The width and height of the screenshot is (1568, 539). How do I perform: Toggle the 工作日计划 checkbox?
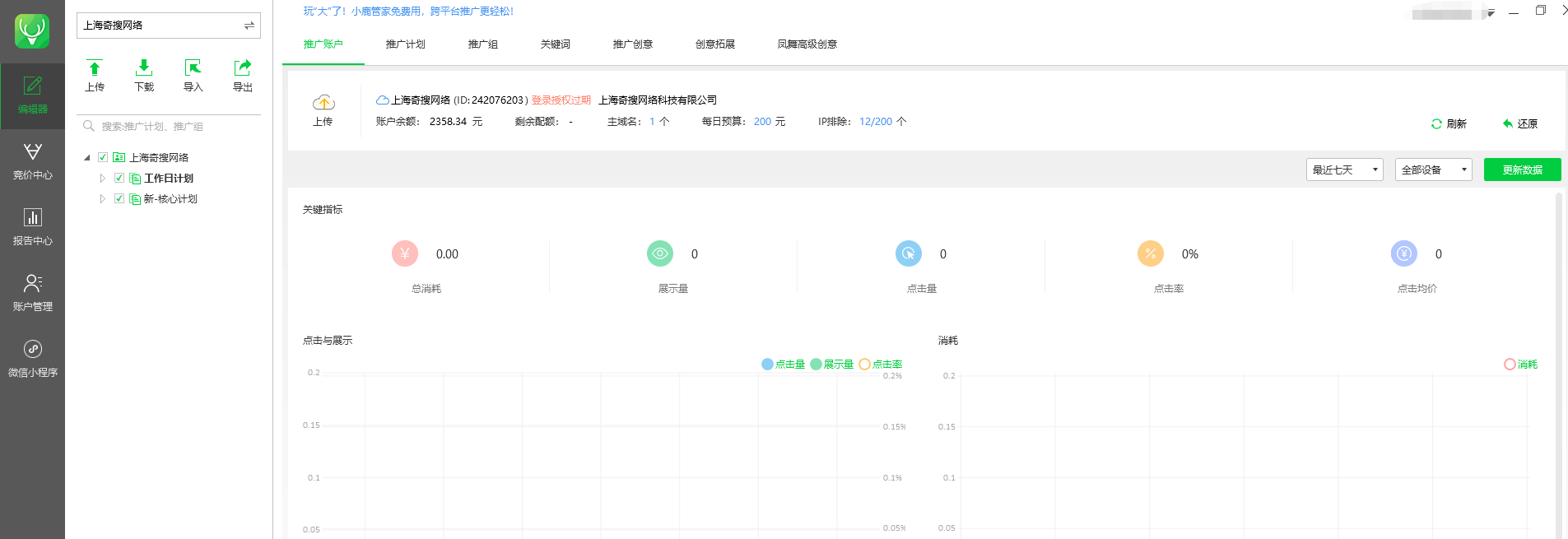click(x=119, y=178)
